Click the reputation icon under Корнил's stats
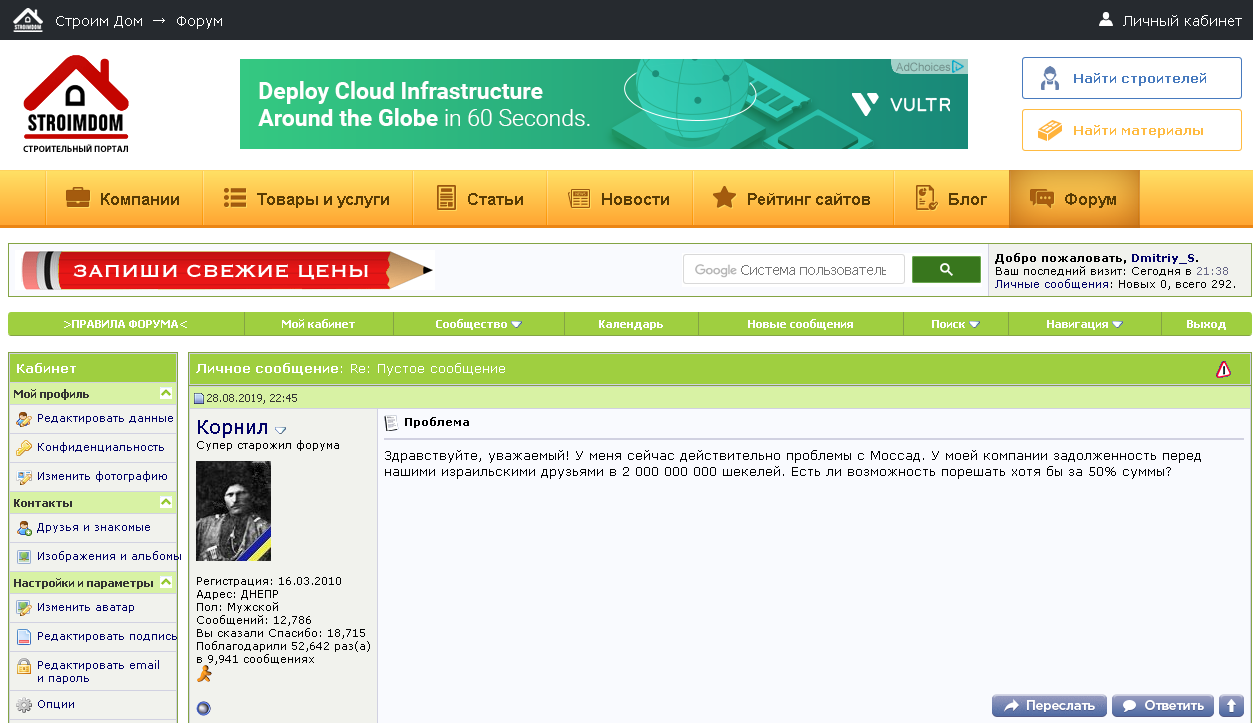 point(204,675)
